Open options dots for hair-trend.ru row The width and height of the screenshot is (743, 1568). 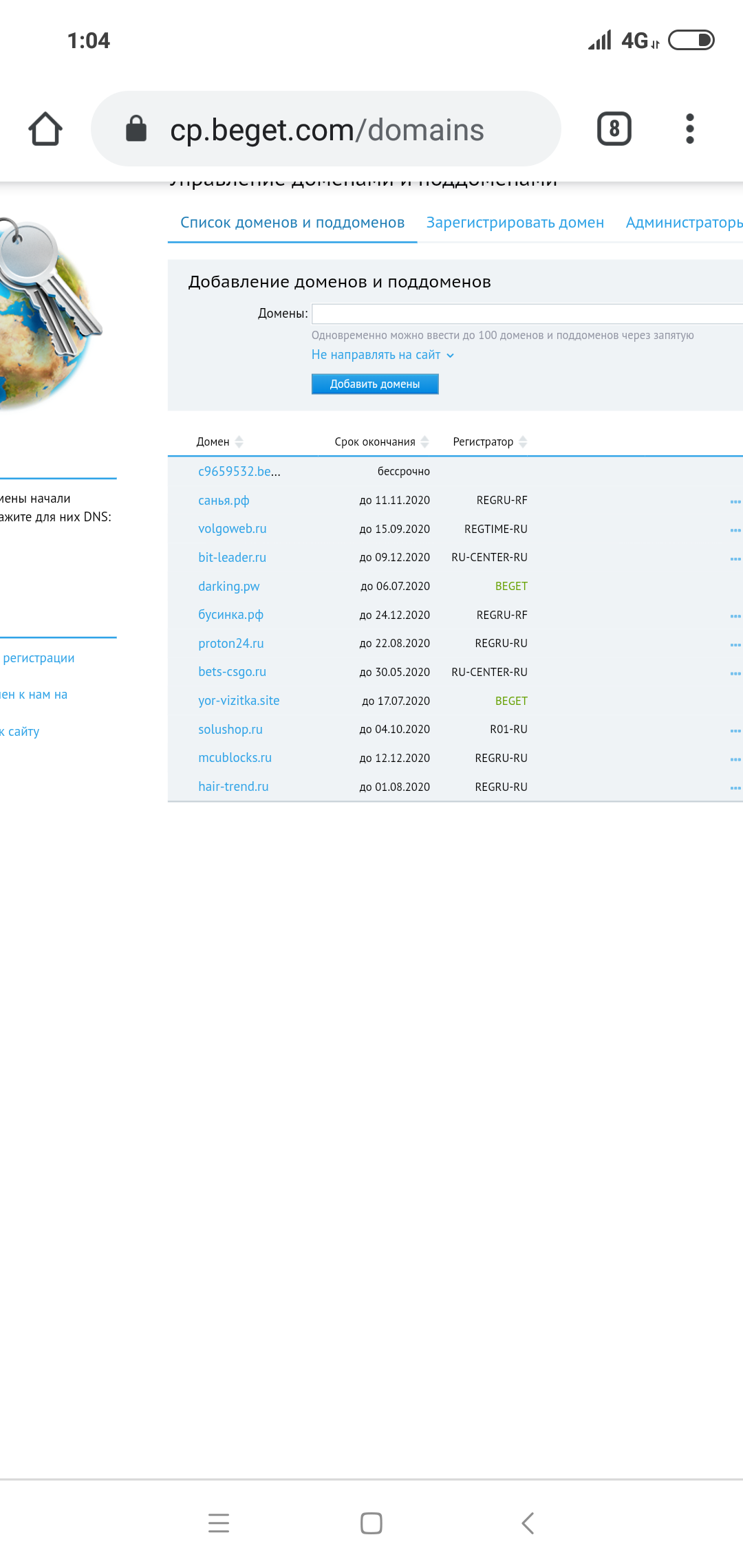[735, 787]
